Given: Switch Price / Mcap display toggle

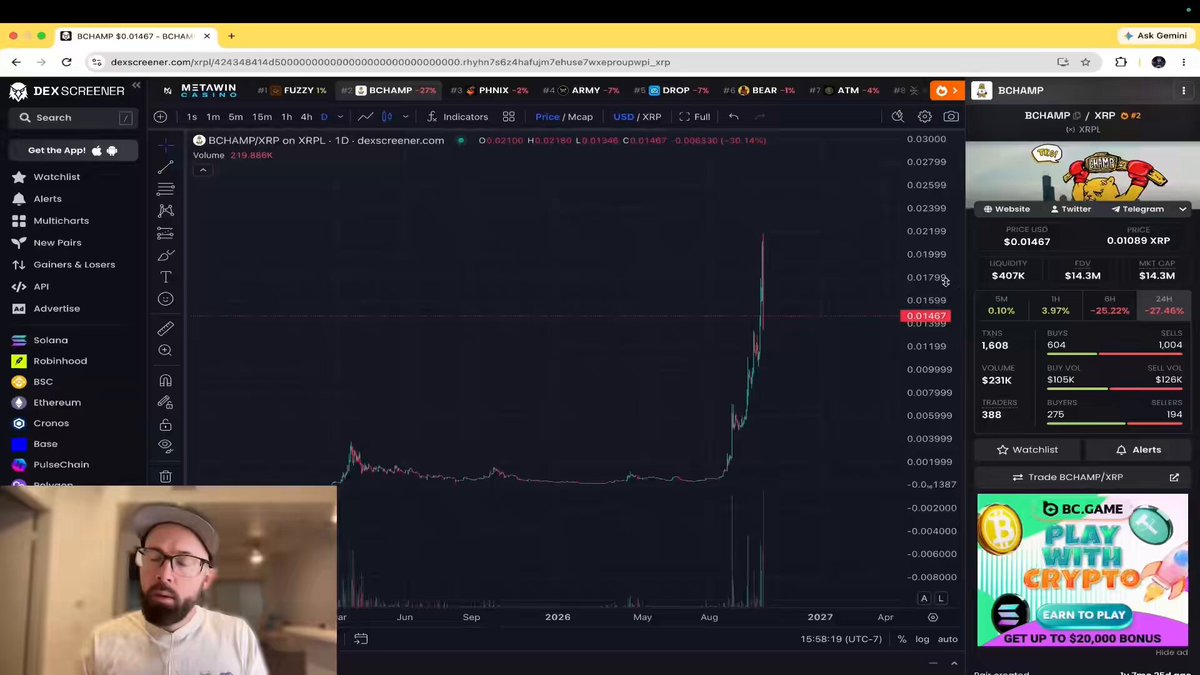Looking at the screenshot, I should click(x=564, y=117).
